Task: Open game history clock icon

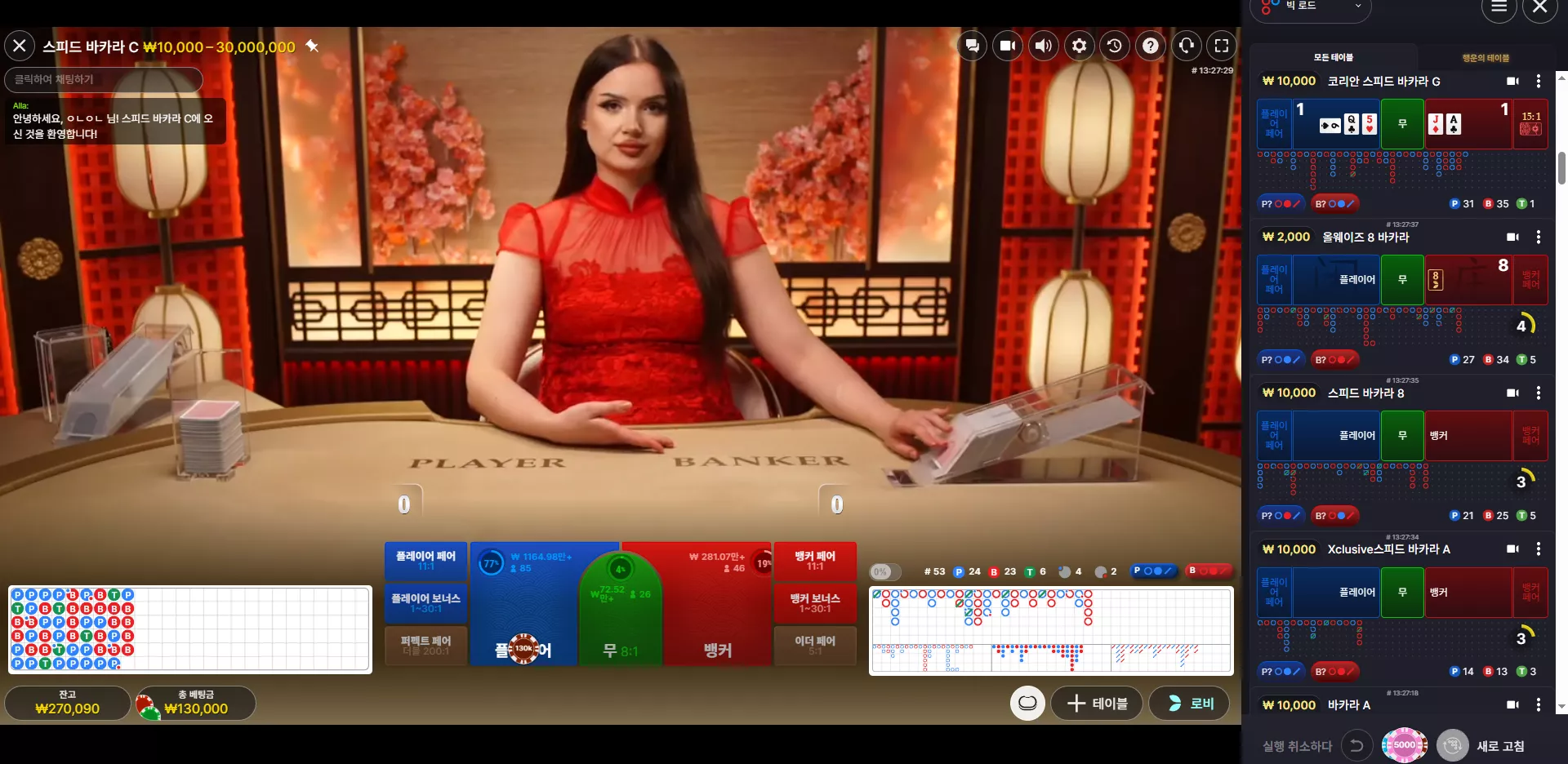Action: pyautogui.click(x=1115, y=46)
